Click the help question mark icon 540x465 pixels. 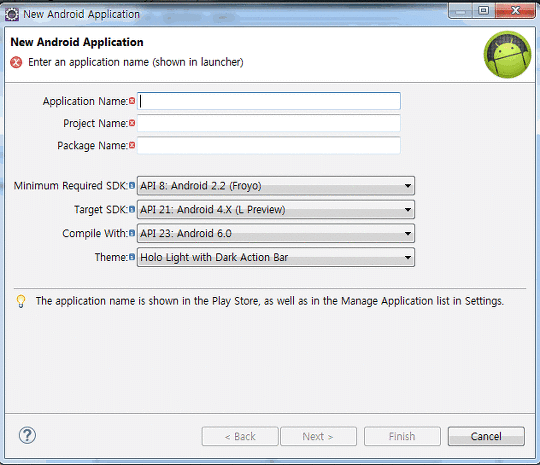click(27, 435)
